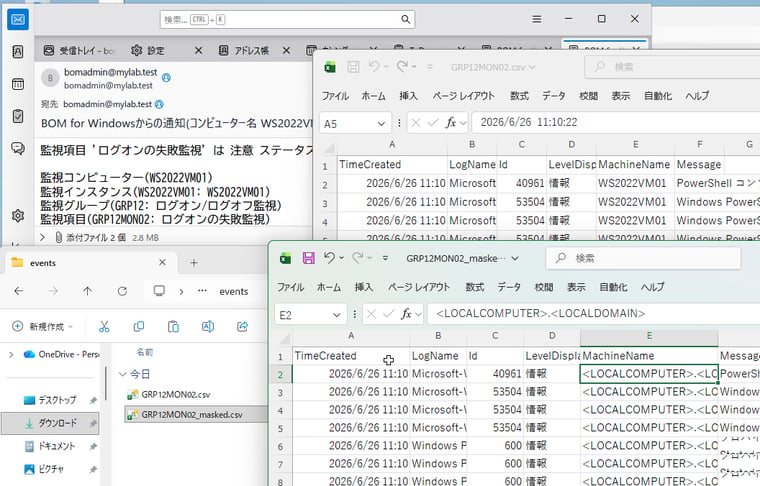This screenshot has height=486, width=760.
Task: Select column E header in masked Excel
Action: click(x=649, y=336)
